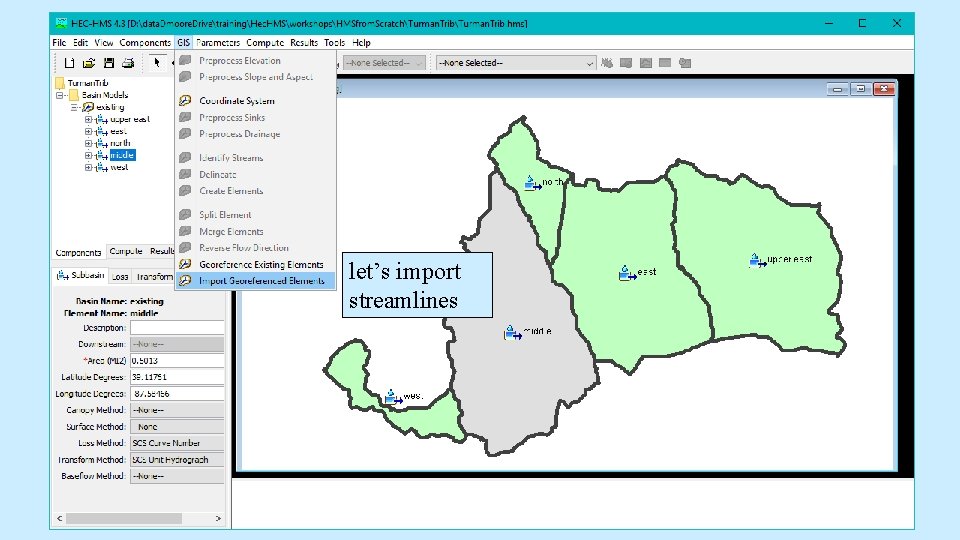Open the File menu
Viewport: 960px width, 540px height.
point(59,43)
